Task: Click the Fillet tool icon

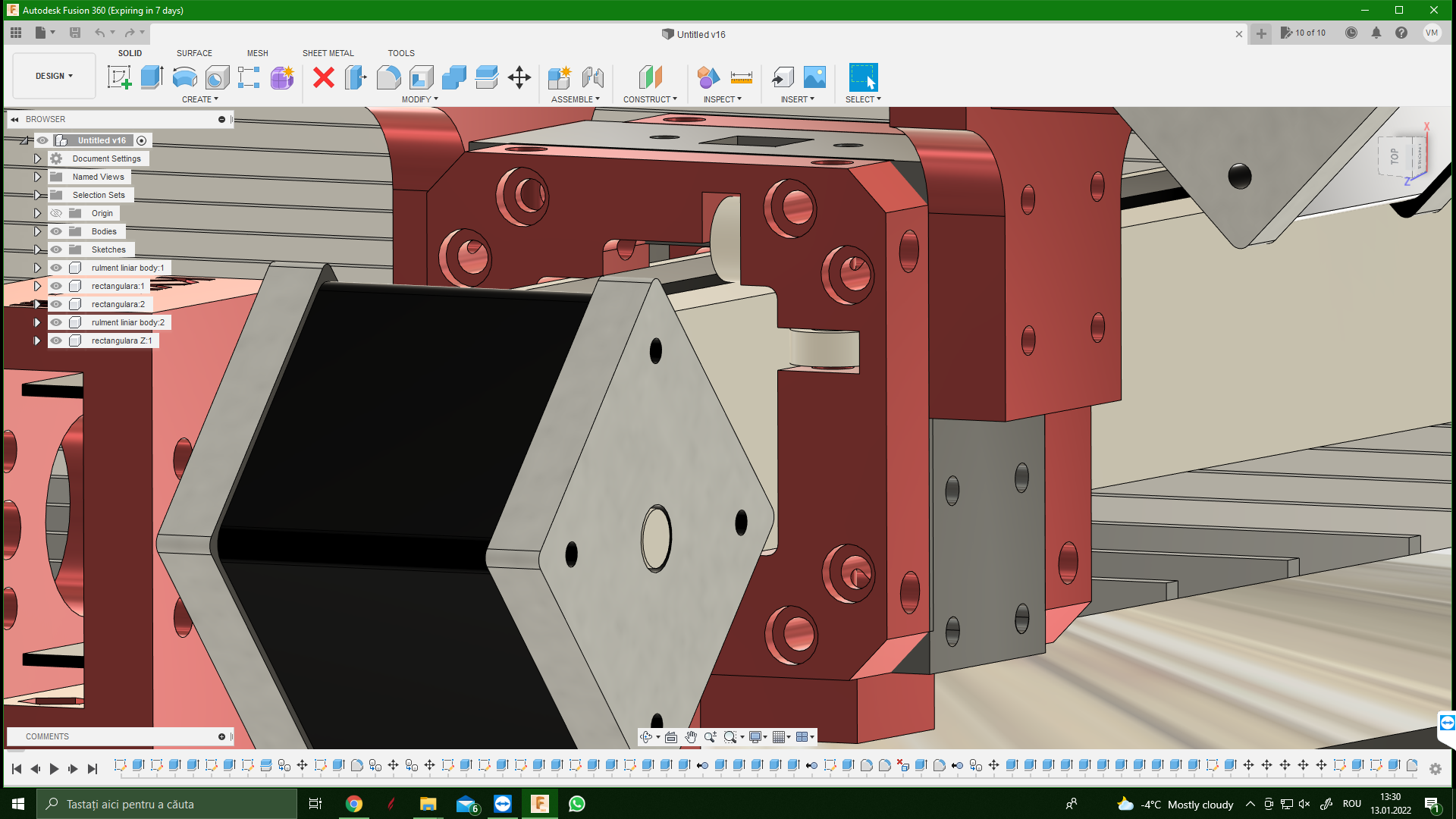Action: tap(388, 77)
